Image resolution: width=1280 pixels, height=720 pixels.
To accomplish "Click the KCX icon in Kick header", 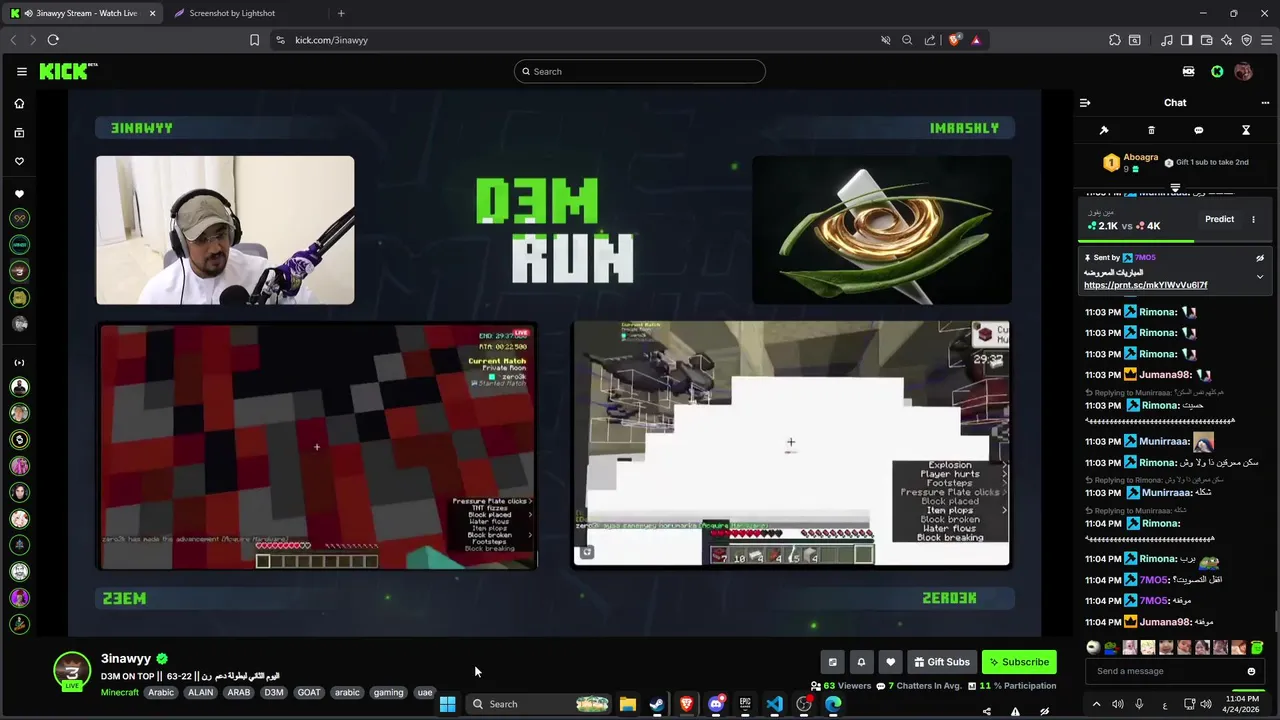I will click(x=1188, y=71).
